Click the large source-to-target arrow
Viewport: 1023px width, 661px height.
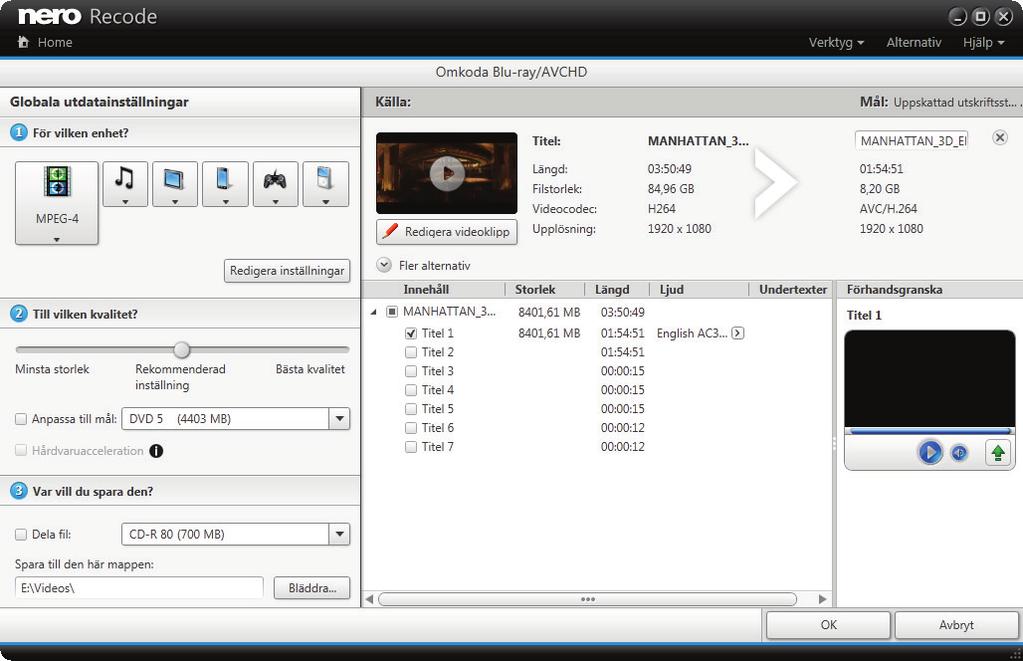pyautogui.click(x=775, y=183)
